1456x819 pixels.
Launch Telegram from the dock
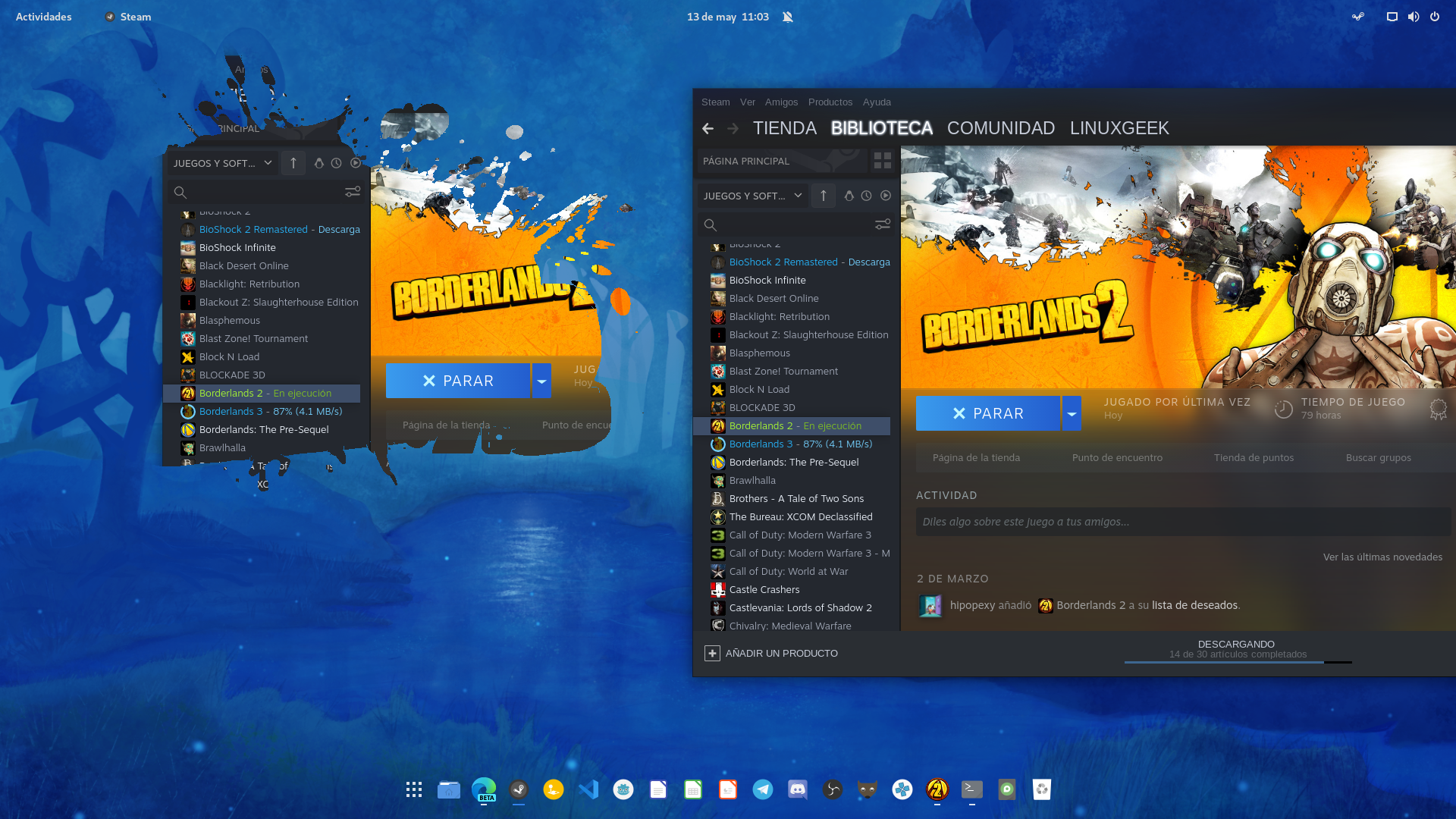(x=763, y=789)
